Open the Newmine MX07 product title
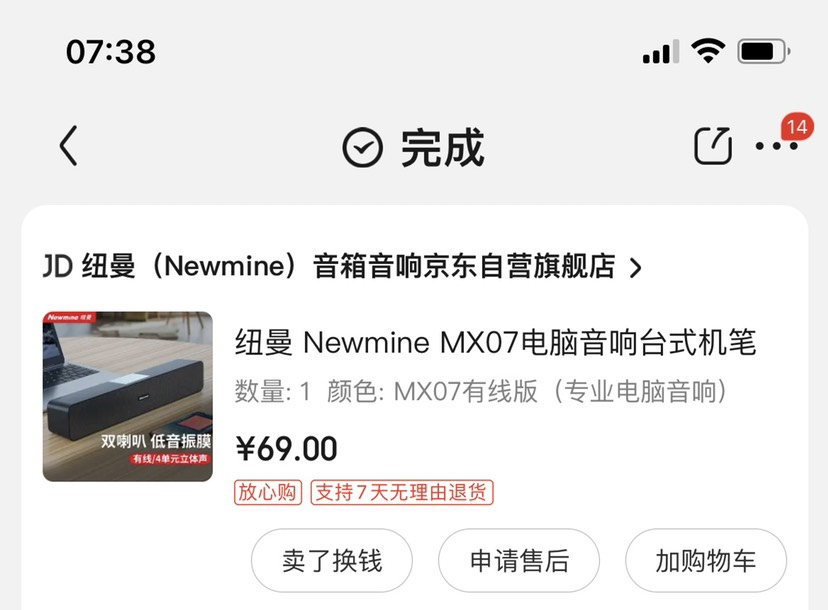828x610 pixels. pyautogui.click(x=495, y=342)
